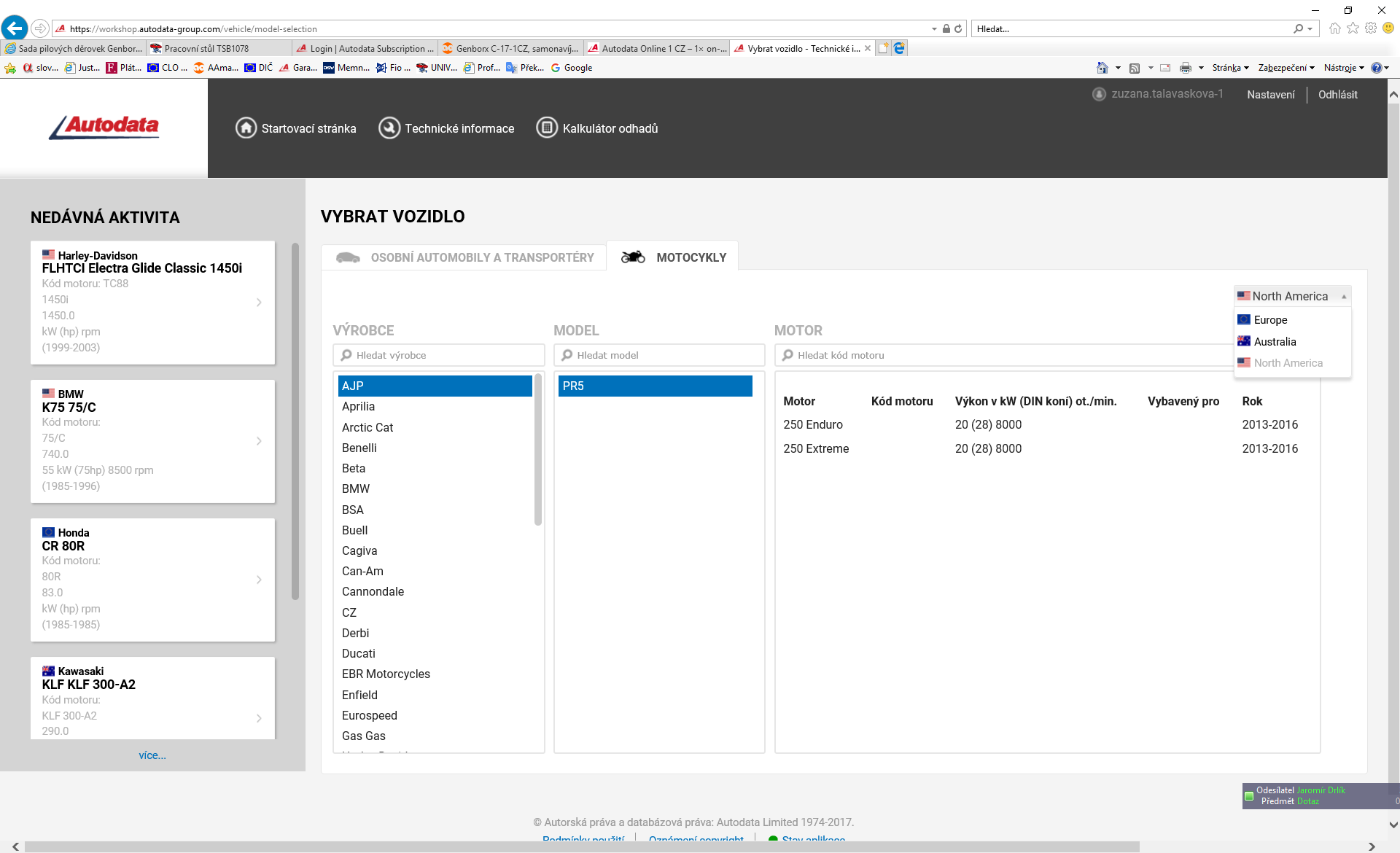The height and width of the screenshot is (853, 1400).
Task: Click the browser back arrow button
Action: point(15,28)
